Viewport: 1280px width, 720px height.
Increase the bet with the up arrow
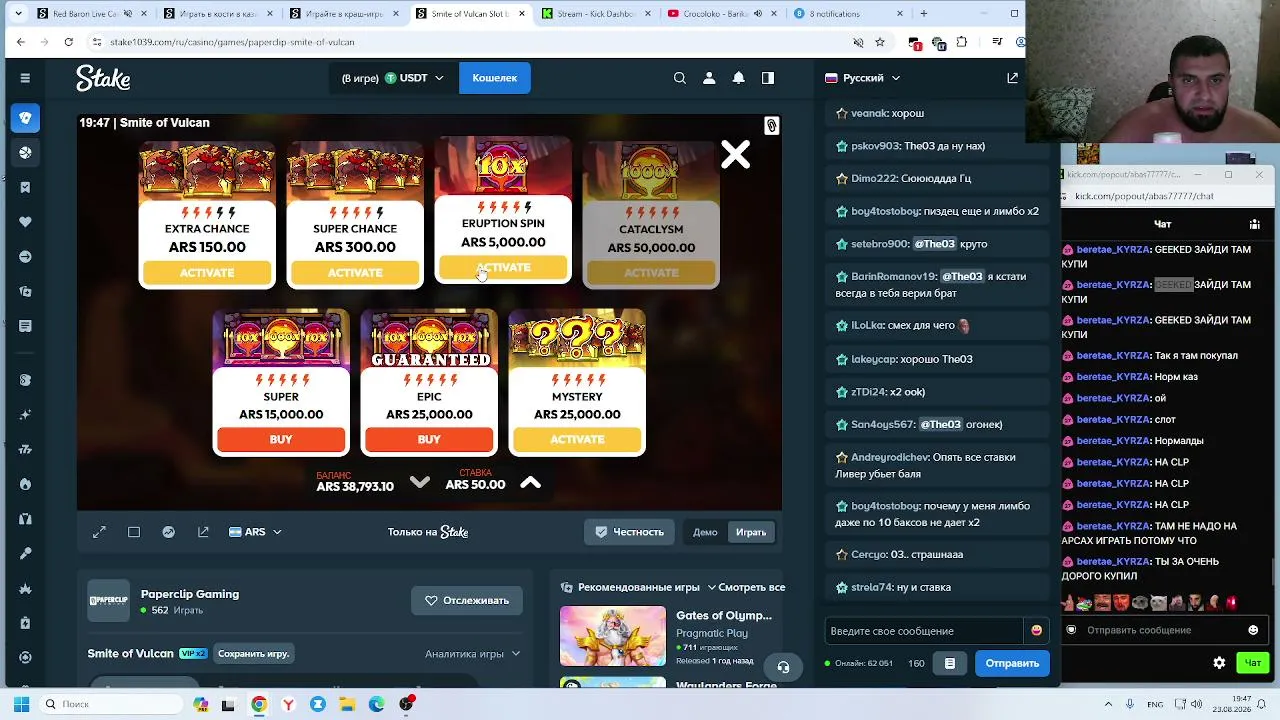point(530,483)
